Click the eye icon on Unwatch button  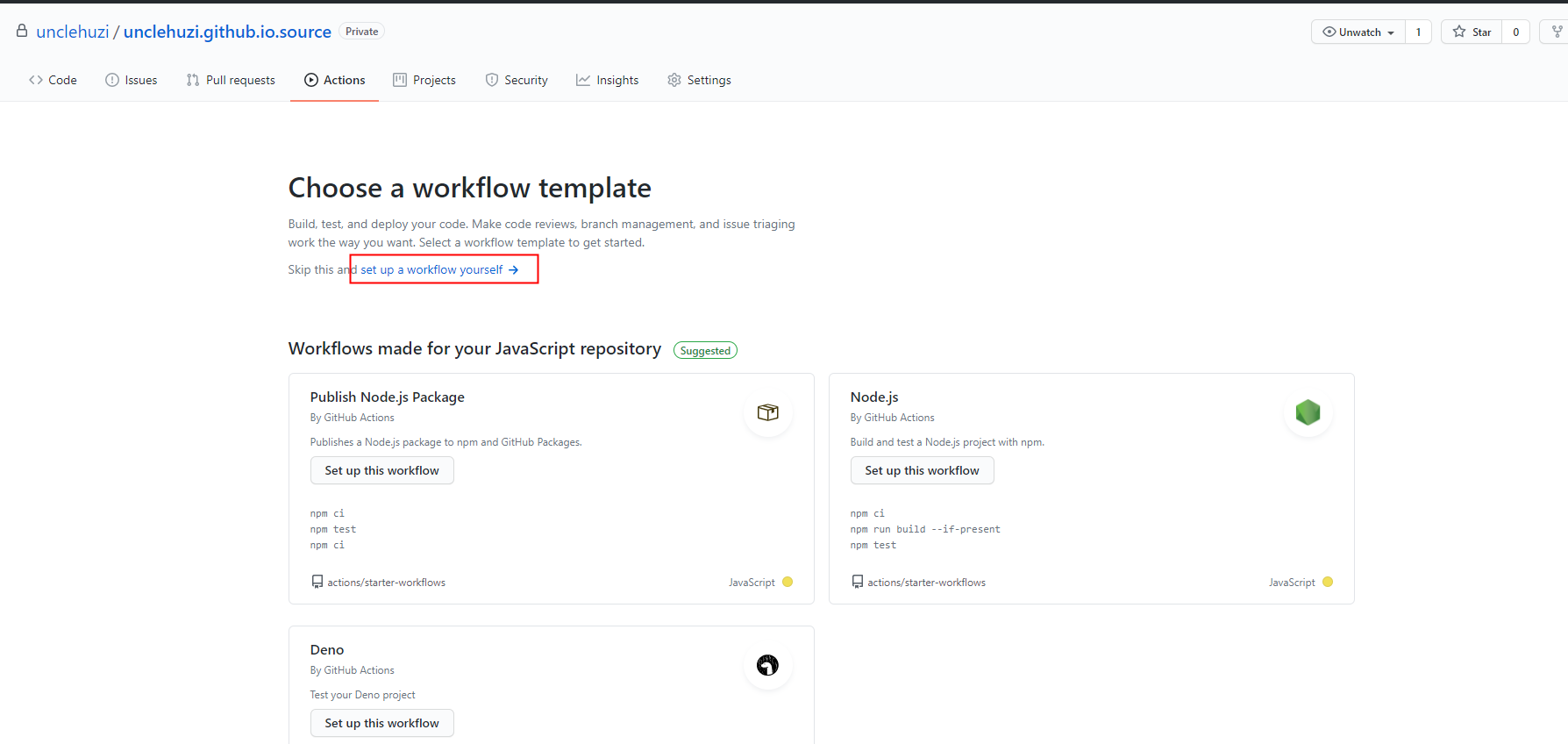(x=1329, y=32)
